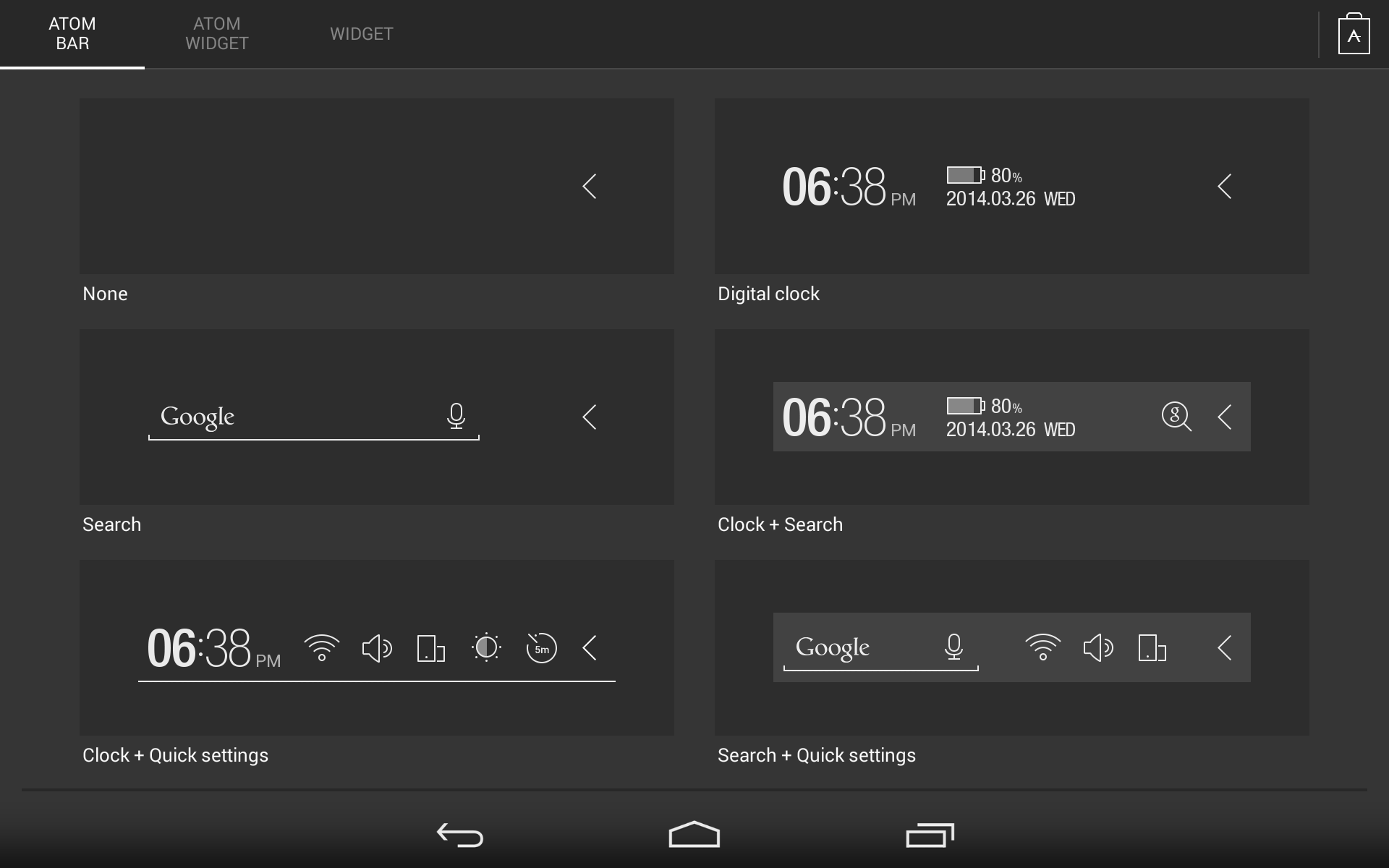Click the 'Clock + Quick settings' label

[175, 755]
